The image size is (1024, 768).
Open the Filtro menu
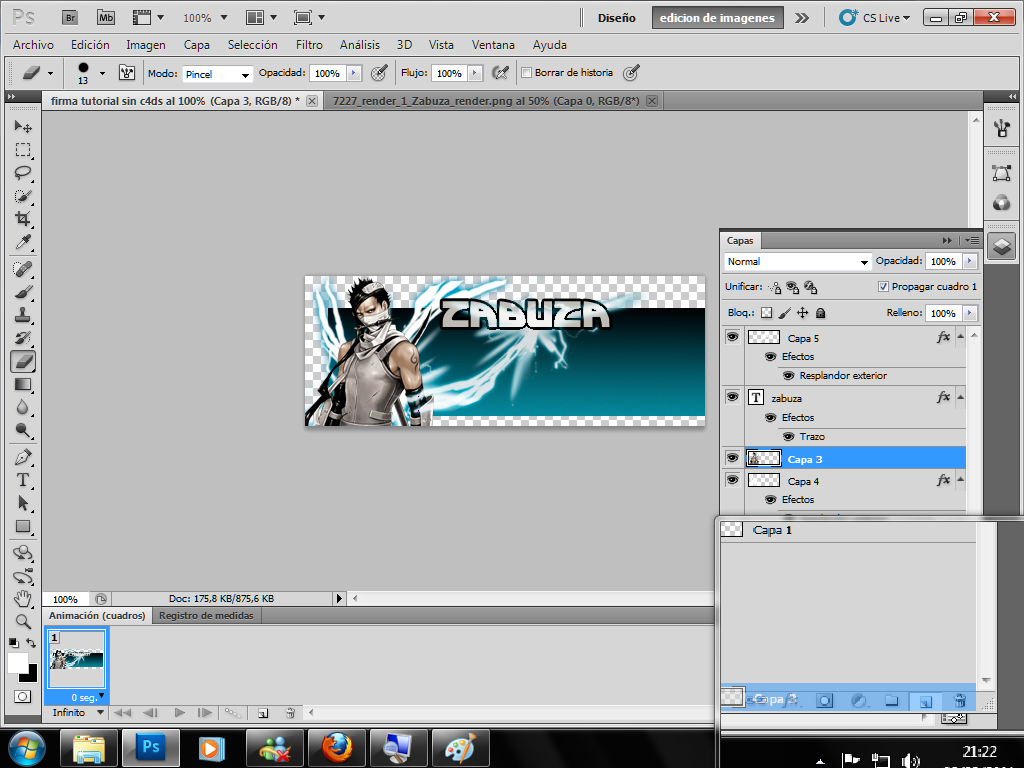coord(309,45)
